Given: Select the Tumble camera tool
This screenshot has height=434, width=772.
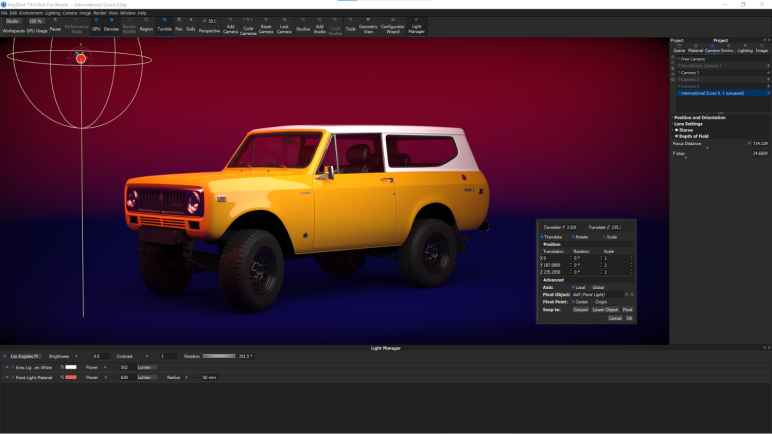Looking at the screenshot, I should [164, 29].
